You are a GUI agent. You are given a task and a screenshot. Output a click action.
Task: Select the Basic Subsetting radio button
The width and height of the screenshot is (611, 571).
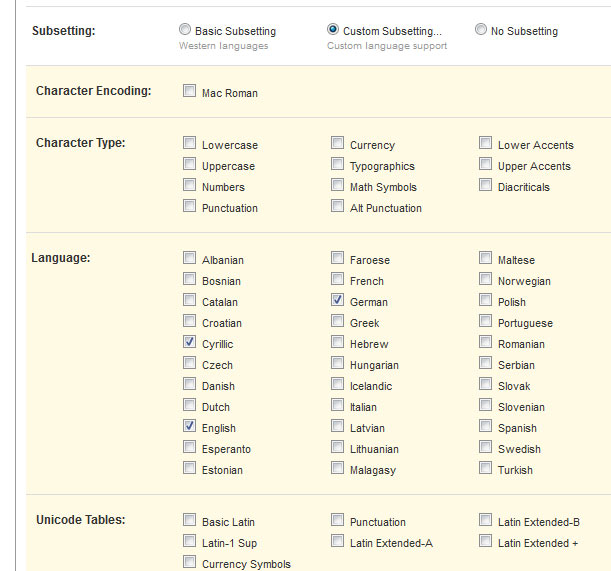pos(185,29)
